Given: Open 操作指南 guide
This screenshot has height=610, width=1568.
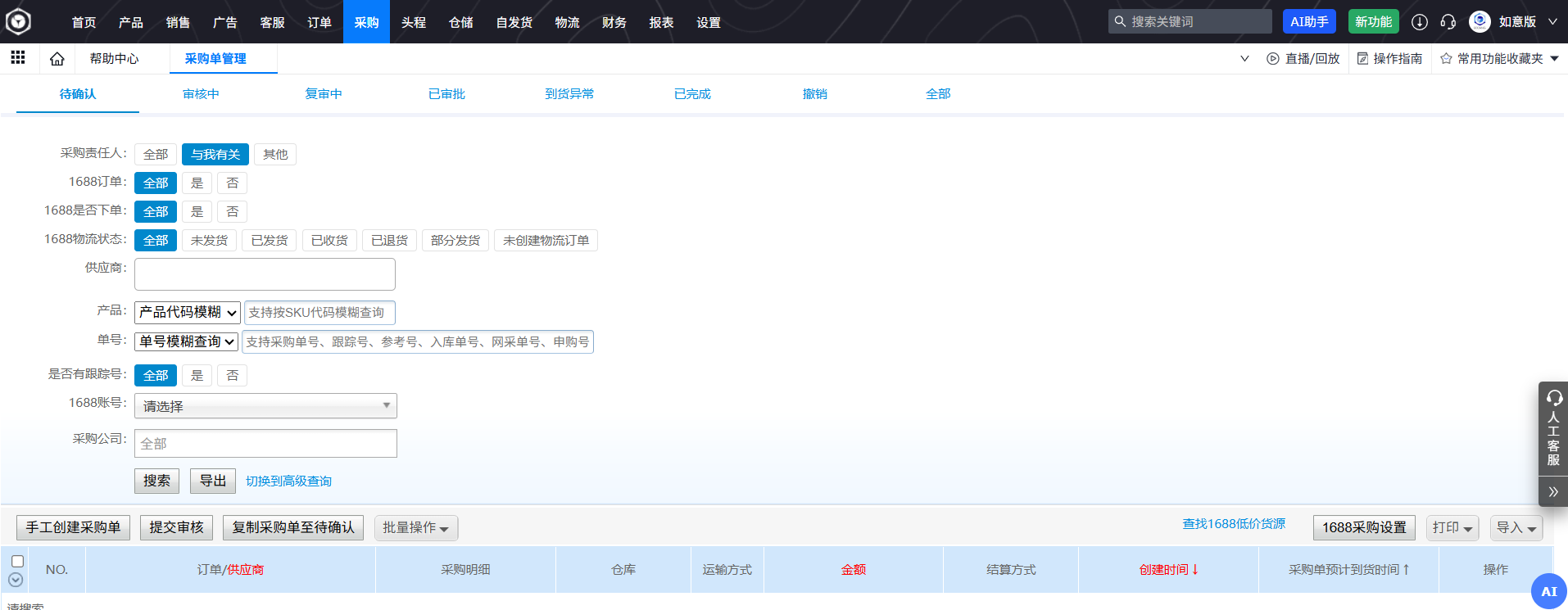Looking at the screenshot, I should [x=1389, y=58].
